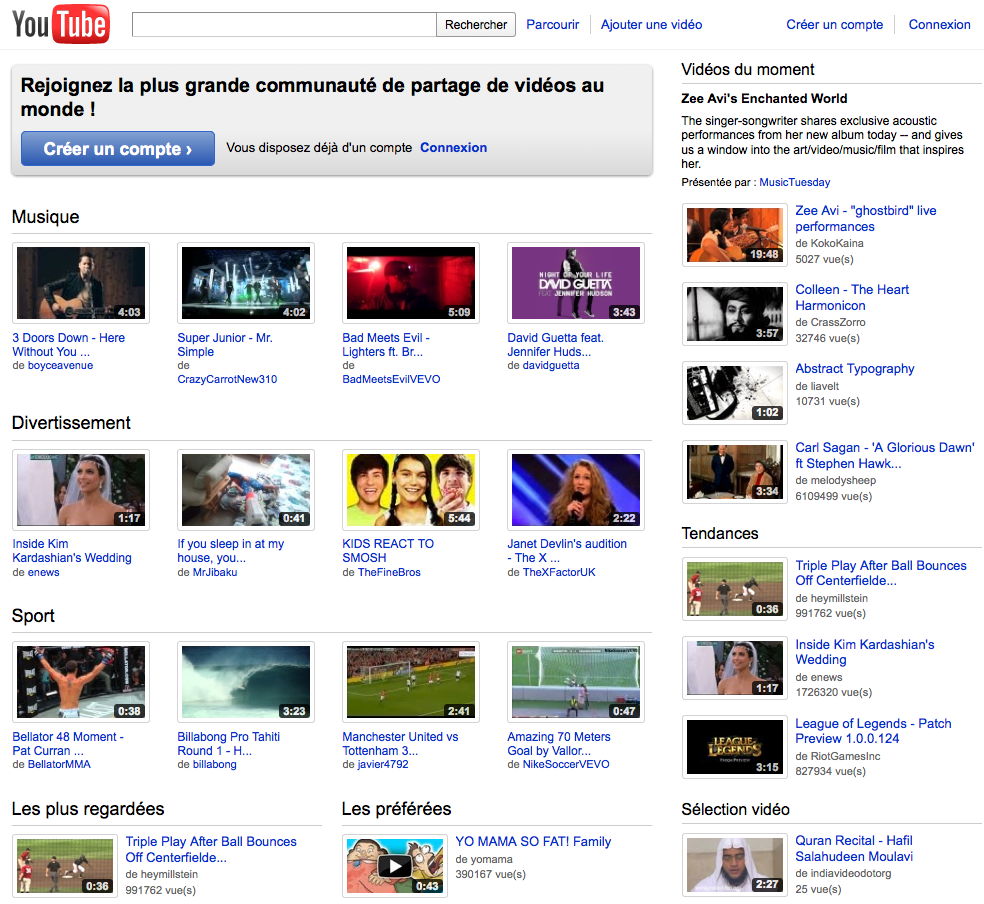The image size is (984, 904).
Task: Open the KIDS REACT TO SMOSH thumbnail
Action: [x=410, y=489]
